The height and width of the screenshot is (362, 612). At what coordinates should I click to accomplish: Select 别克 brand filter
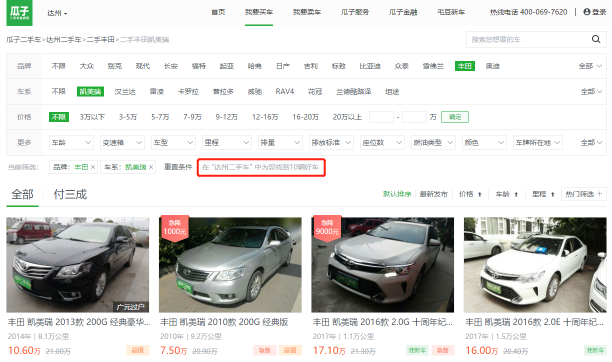(114, 66)
